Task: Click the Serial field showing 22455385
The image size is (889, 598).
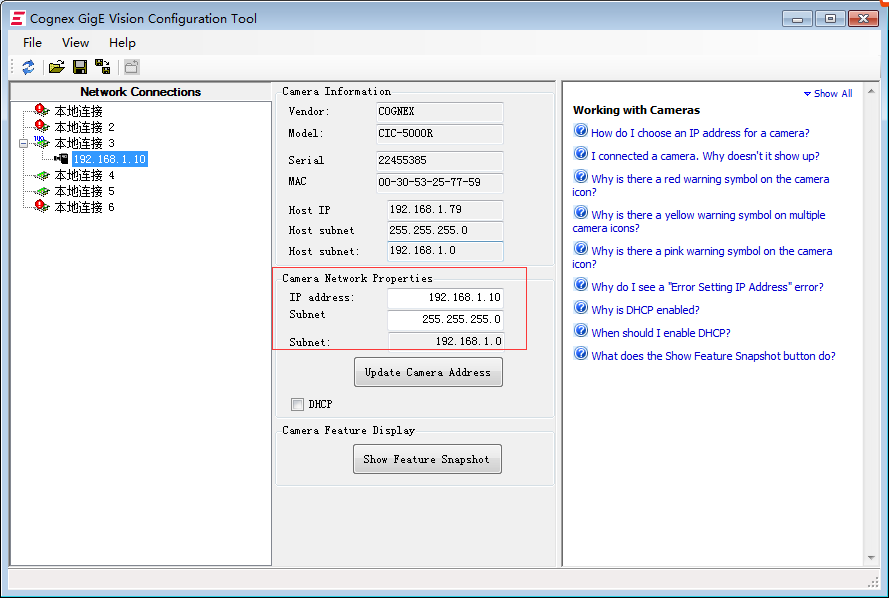Action: tap(439, 160)
